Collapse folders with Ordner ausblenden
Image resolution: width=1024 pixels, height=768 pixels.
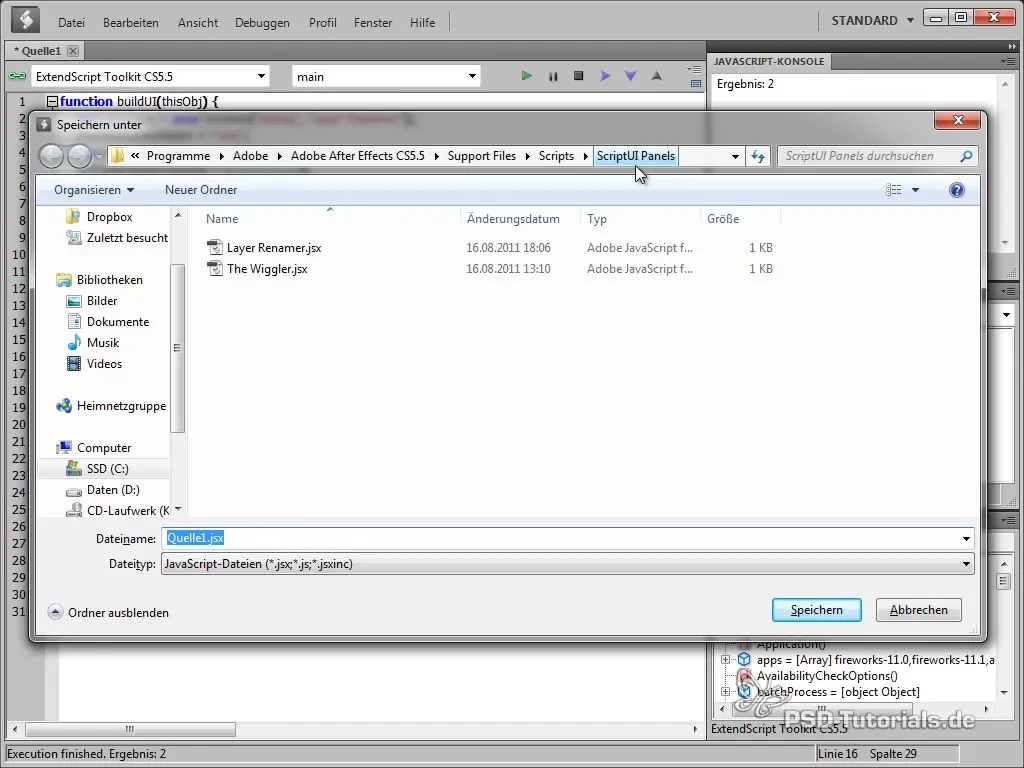point(108,613)
